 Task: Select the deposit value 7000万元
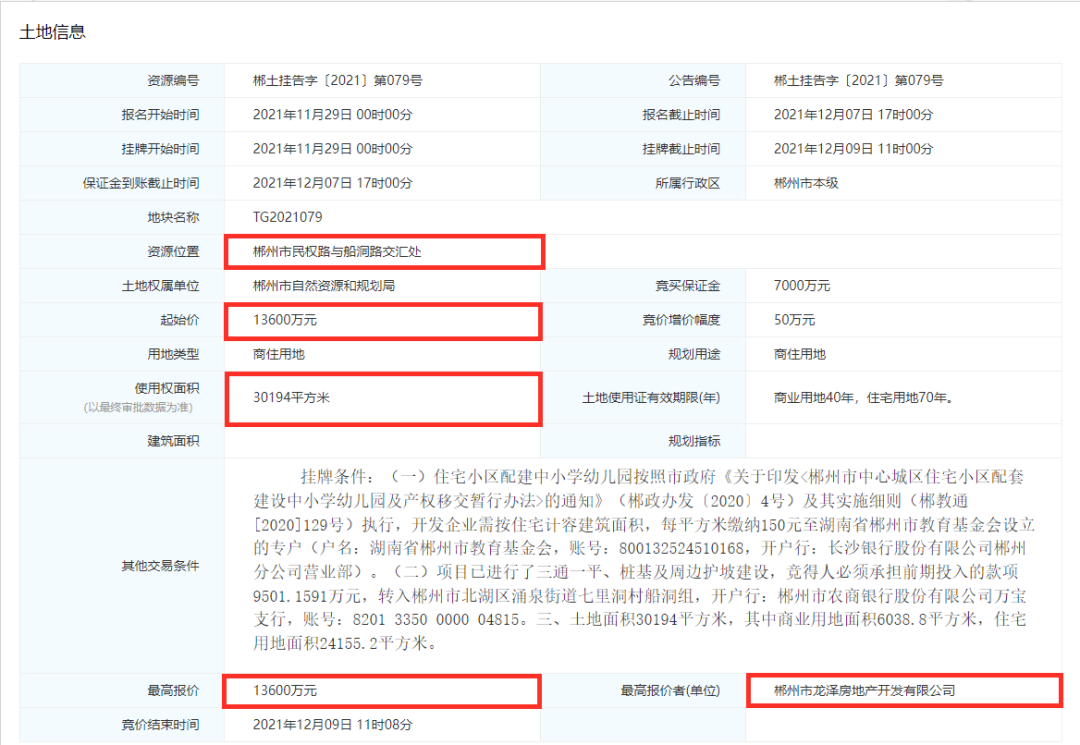click(802, 286)
